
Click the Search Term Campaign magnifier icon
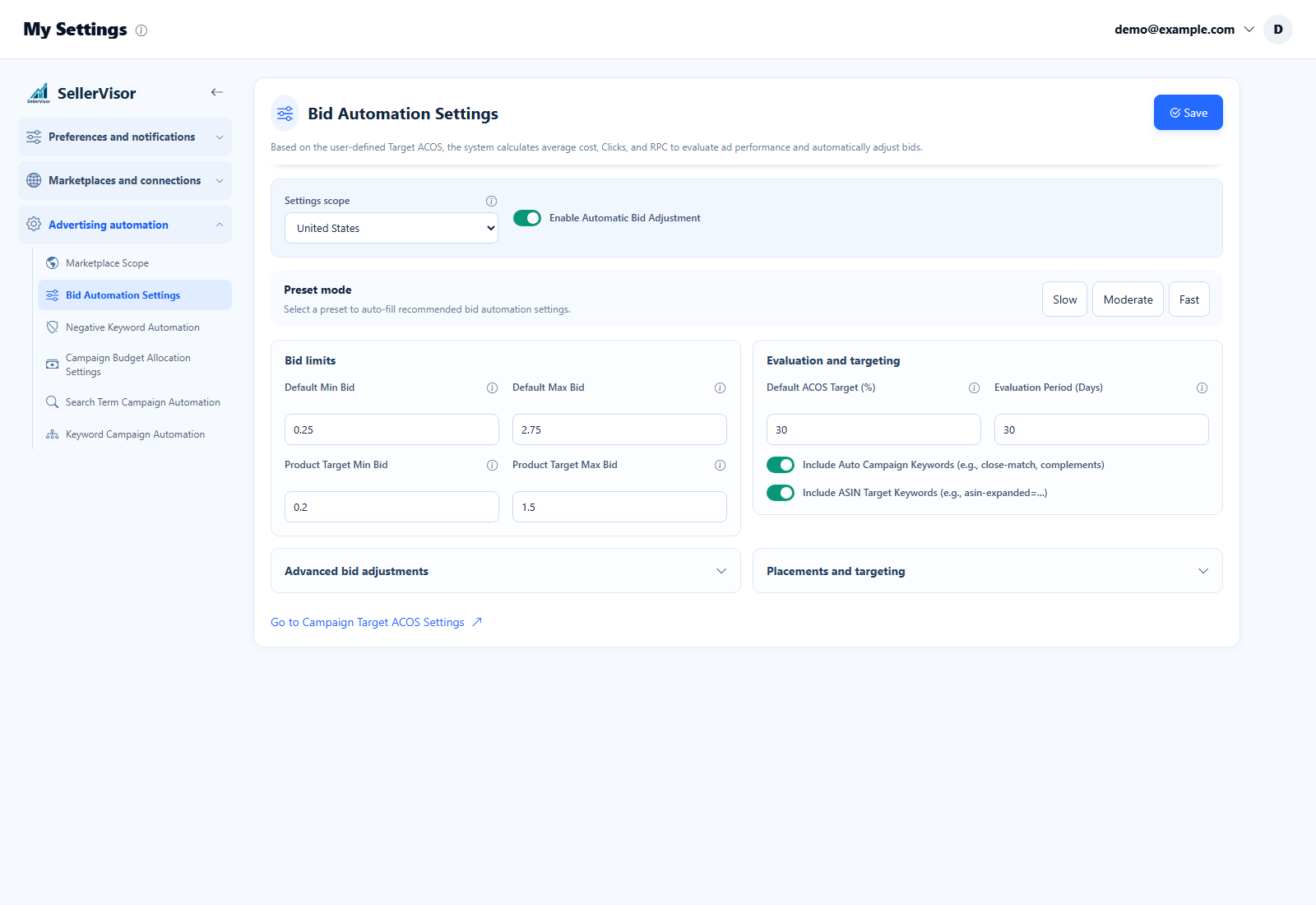(53, 402)
